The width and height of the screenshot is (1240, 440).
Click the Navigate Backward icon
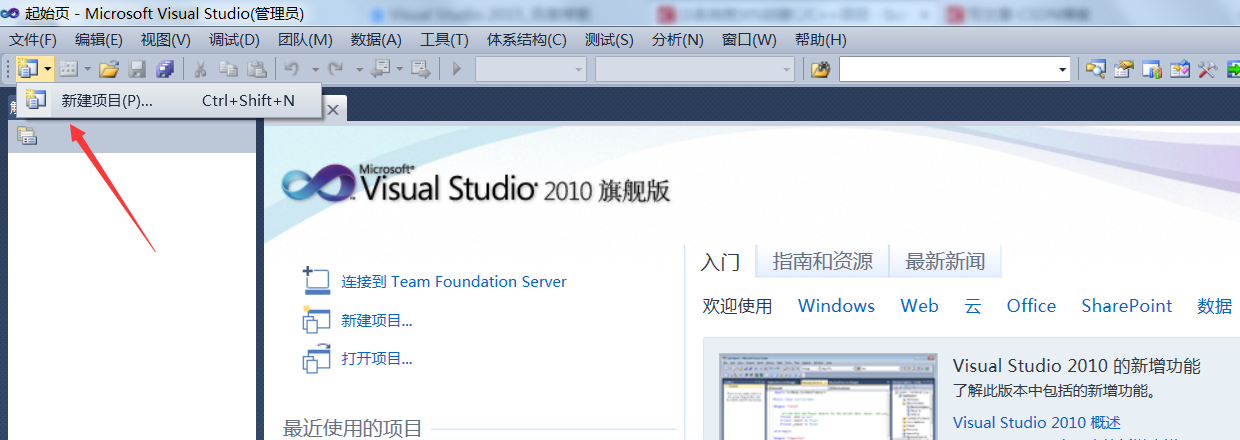(381, 69)
